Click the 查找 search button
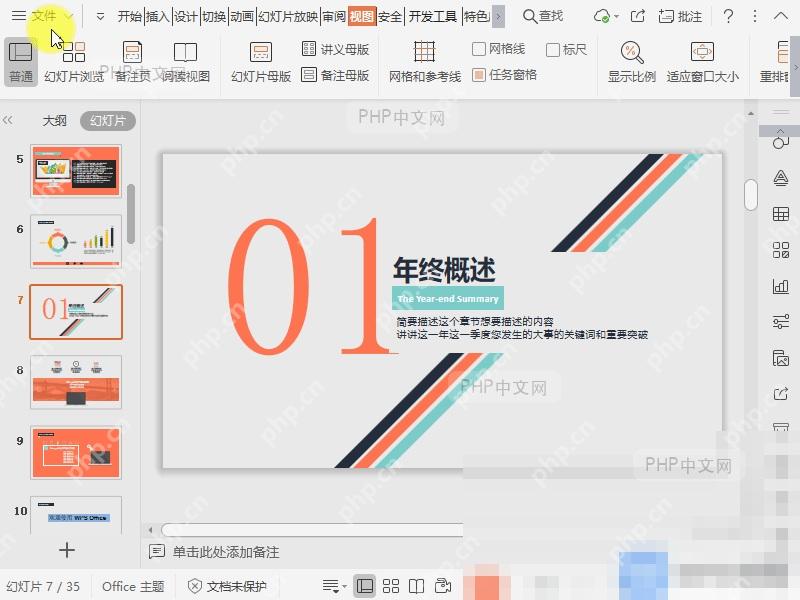Viewport: 800px width, 600px height. click(543, 17)
